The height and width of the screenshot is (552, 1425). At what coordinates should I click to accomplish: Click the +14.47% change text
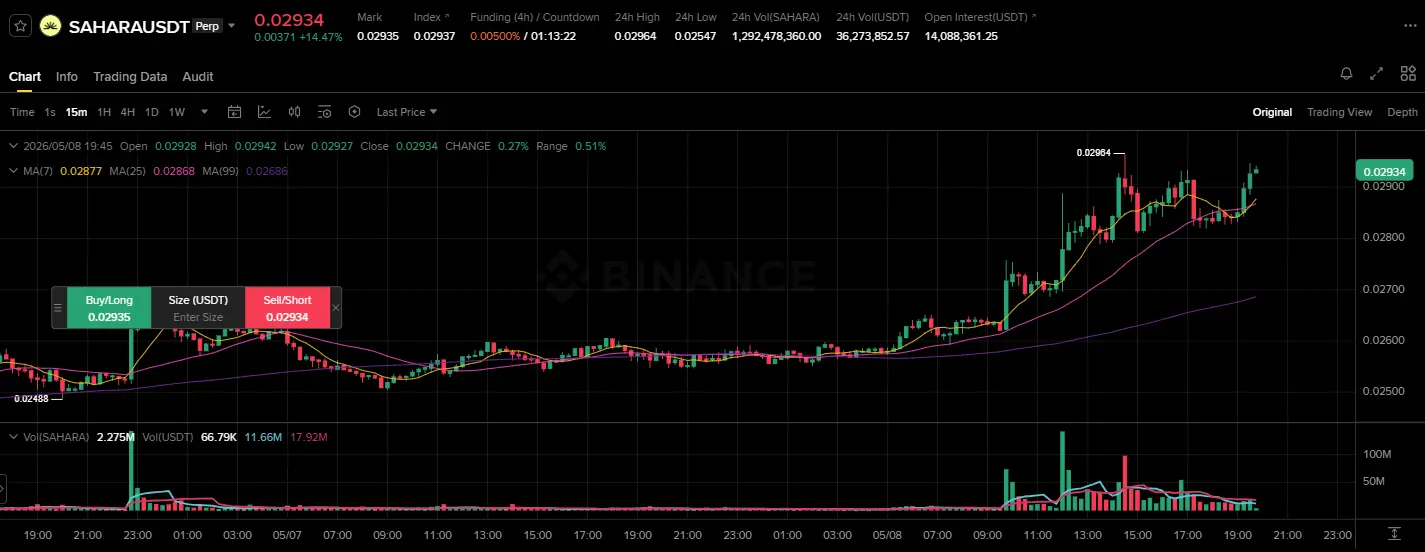point(321,37)
